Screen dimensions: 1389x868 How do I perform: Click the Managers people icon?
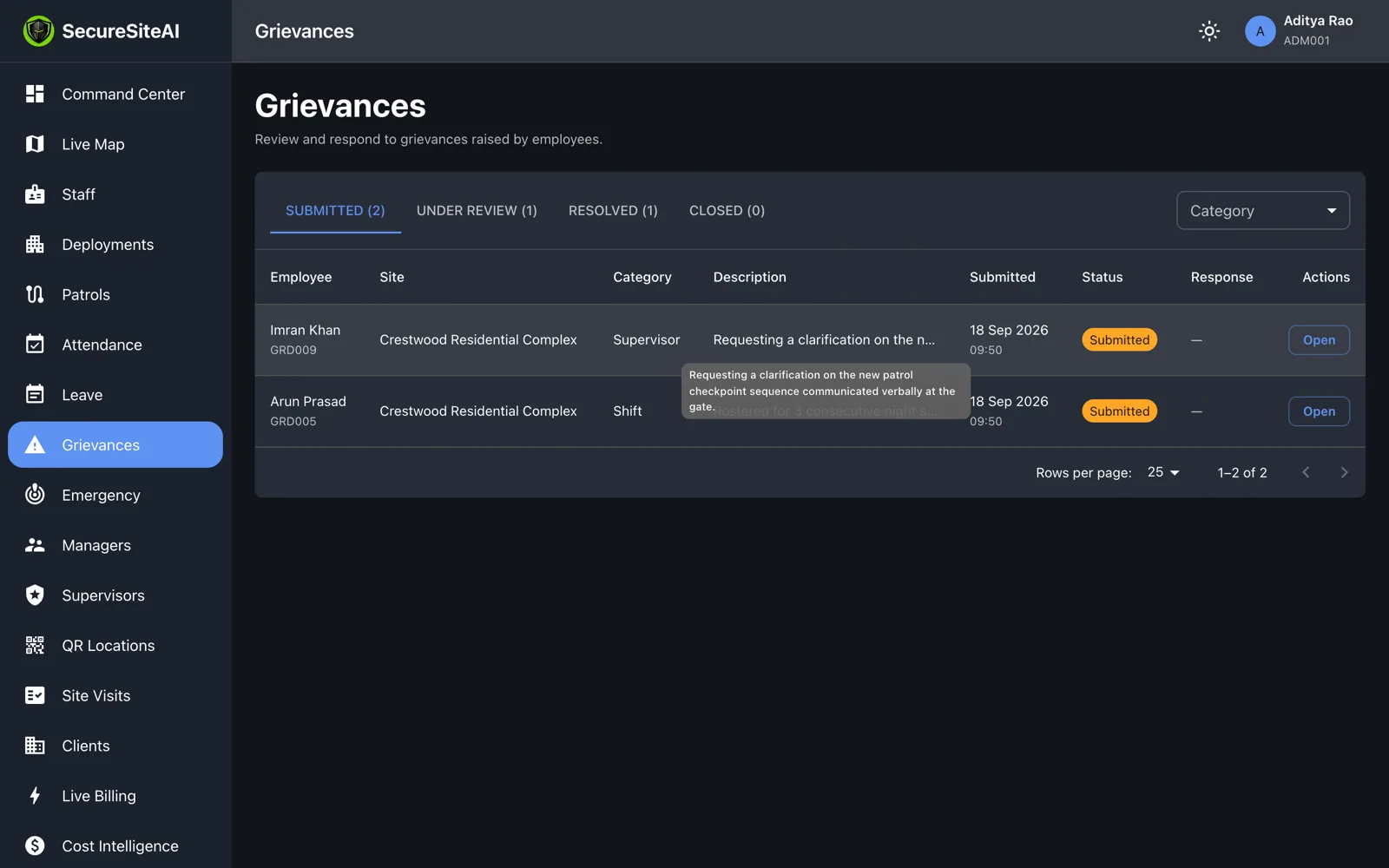pos(35,545)
